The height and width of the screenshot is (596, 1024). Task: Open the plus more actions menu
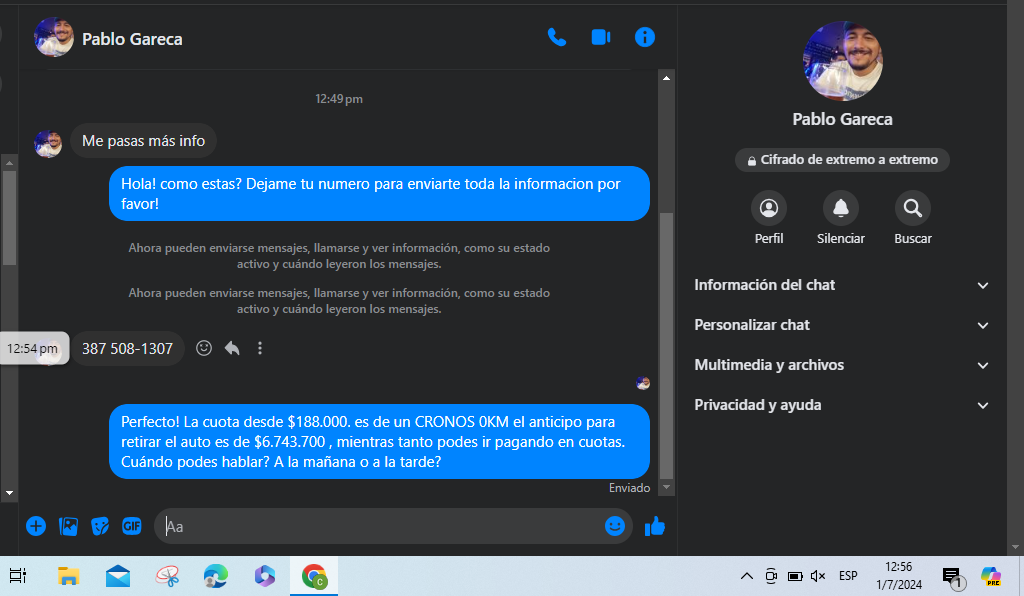36,526
